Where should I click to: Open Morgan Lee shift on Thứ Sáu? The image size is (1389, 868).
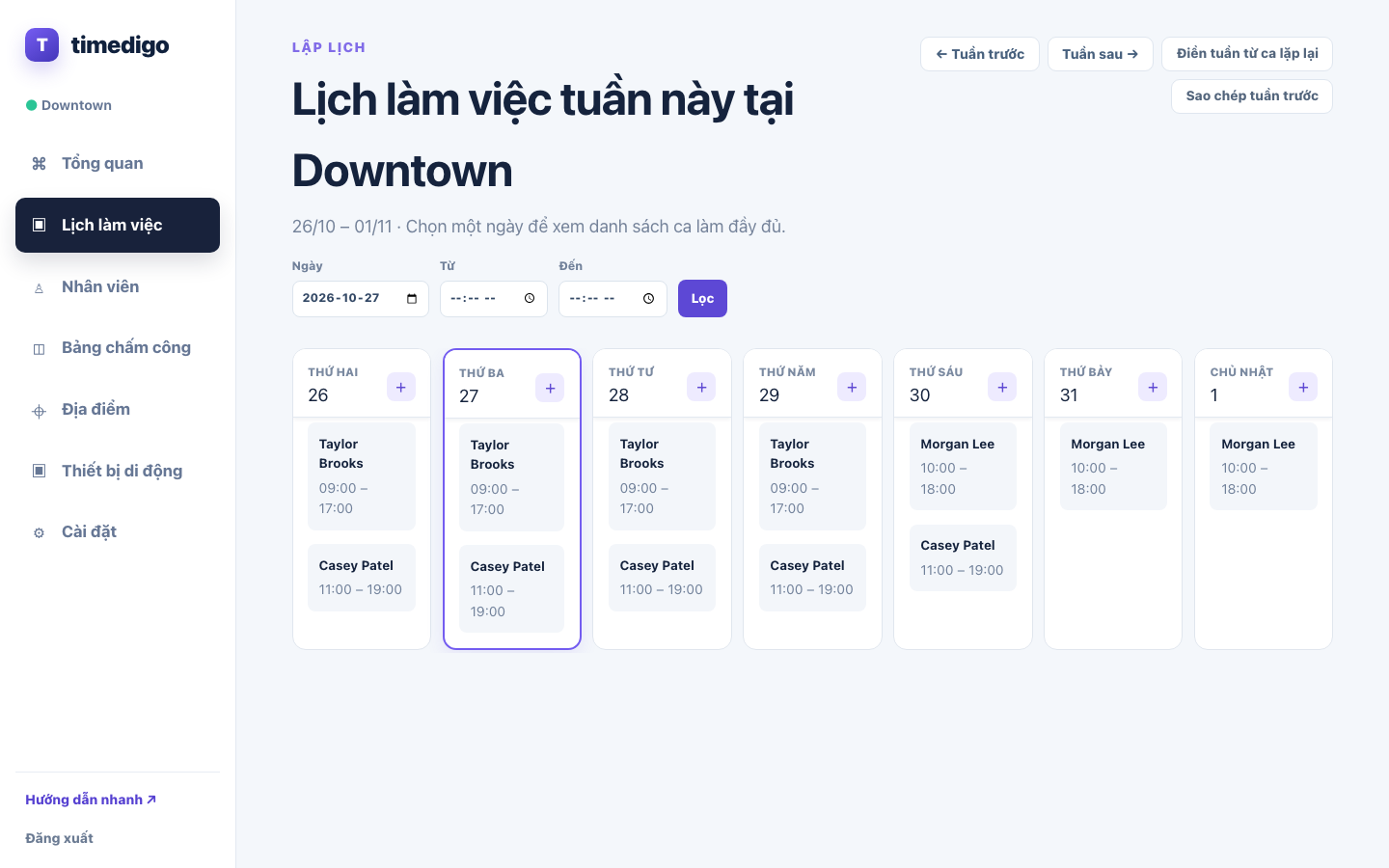[964, 466]
